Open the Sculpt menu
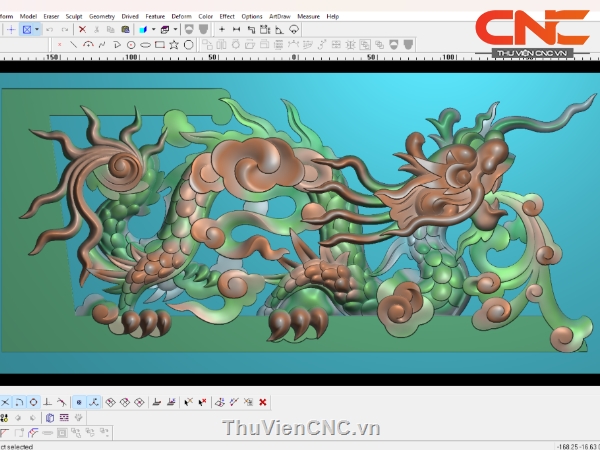The height and width of the screenshot is (450, 600). (74, 16)
